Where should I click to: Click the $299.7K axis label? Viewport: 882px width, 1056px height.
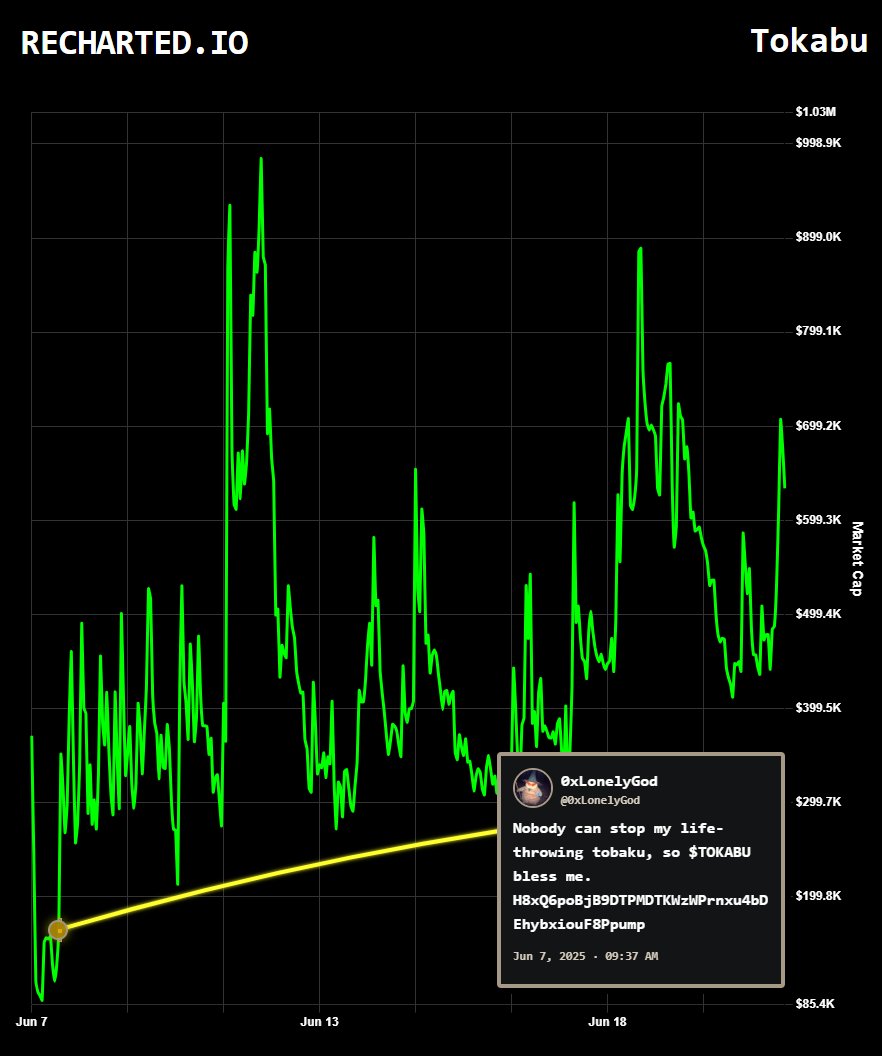[x=818, y=801]
